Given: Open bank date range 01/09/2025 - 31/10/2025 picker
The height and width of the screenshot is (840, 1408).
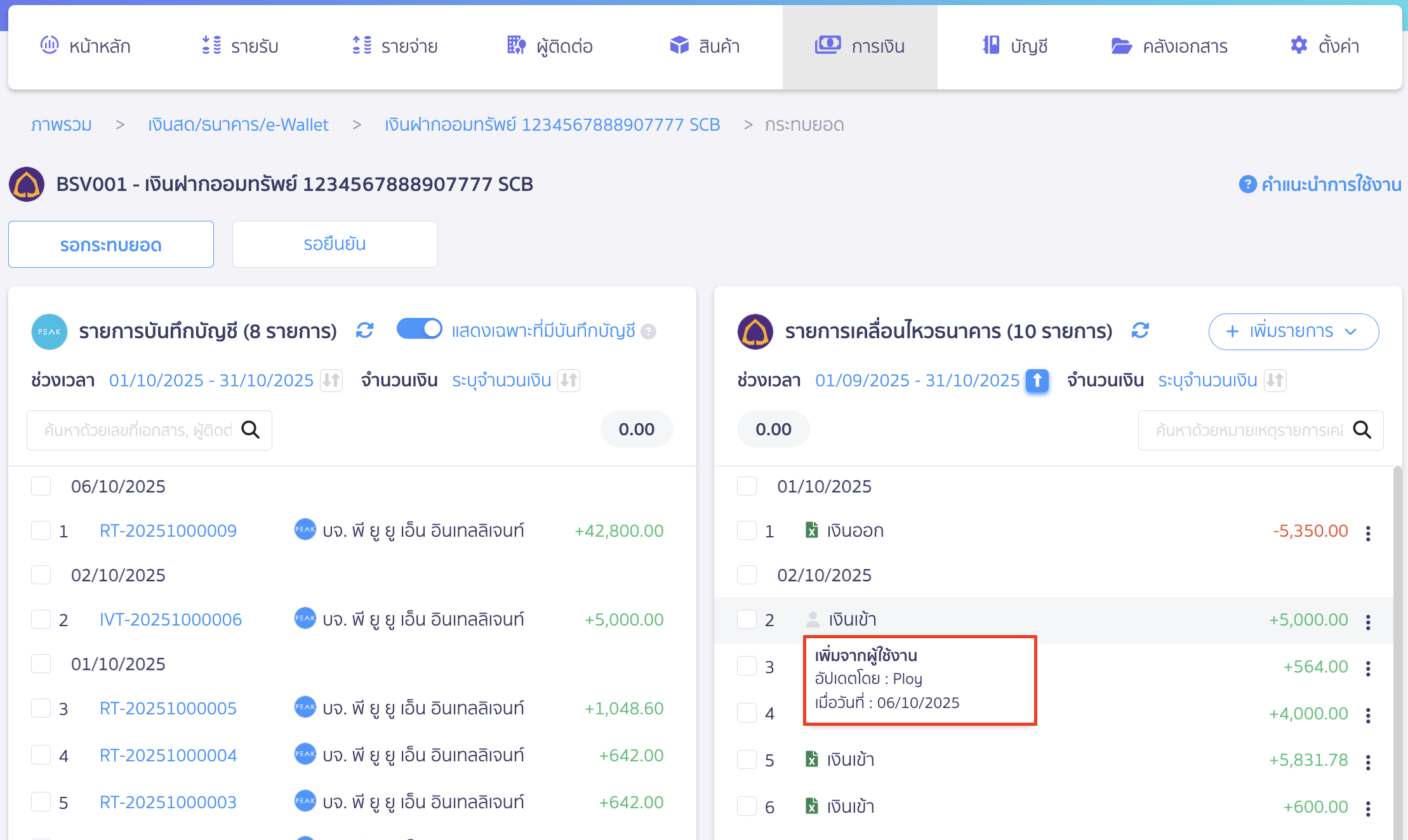Looking at the screenshot, I should [x=917, y=381].
